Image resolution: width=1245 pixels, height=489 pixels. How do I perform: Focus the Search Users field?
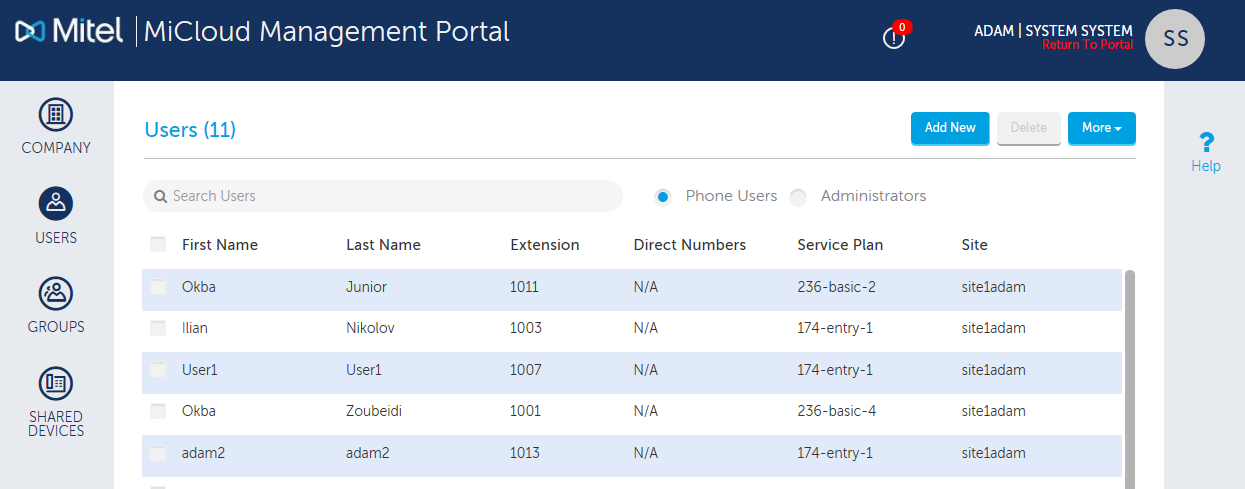390,196
